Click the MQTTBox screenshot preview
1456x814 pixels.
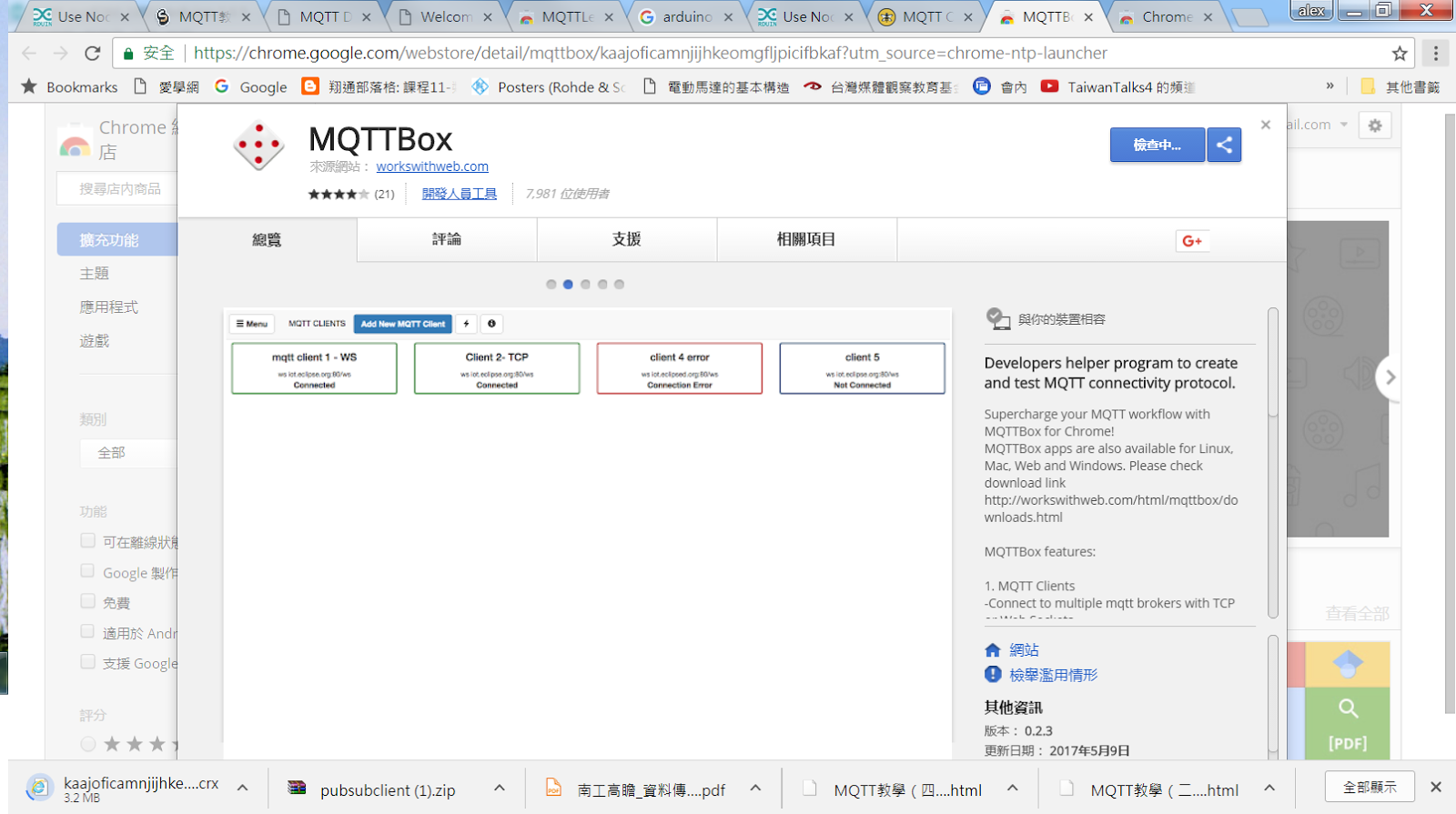pos(588,533)
